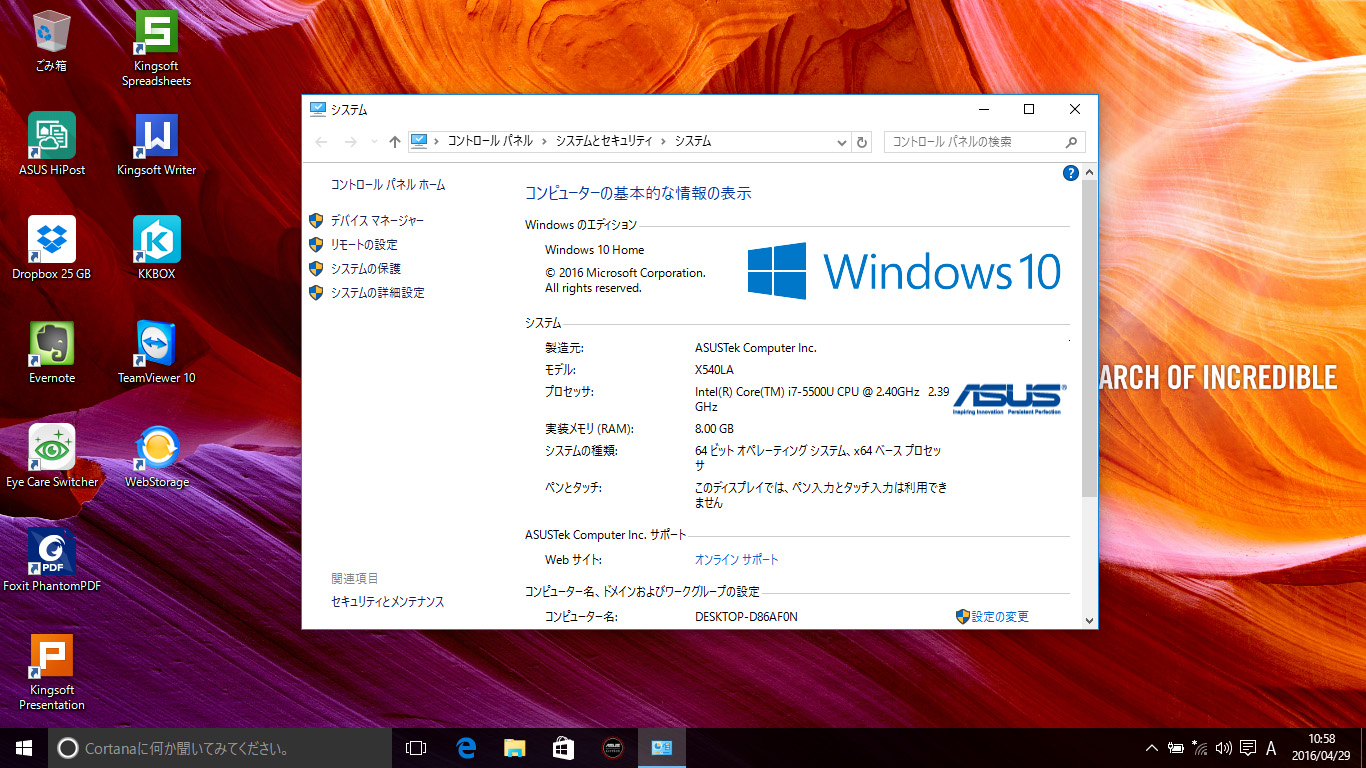Click the scrollbar down arrow
Viewport: 1366px width, 768px height.
[1090, 620]
